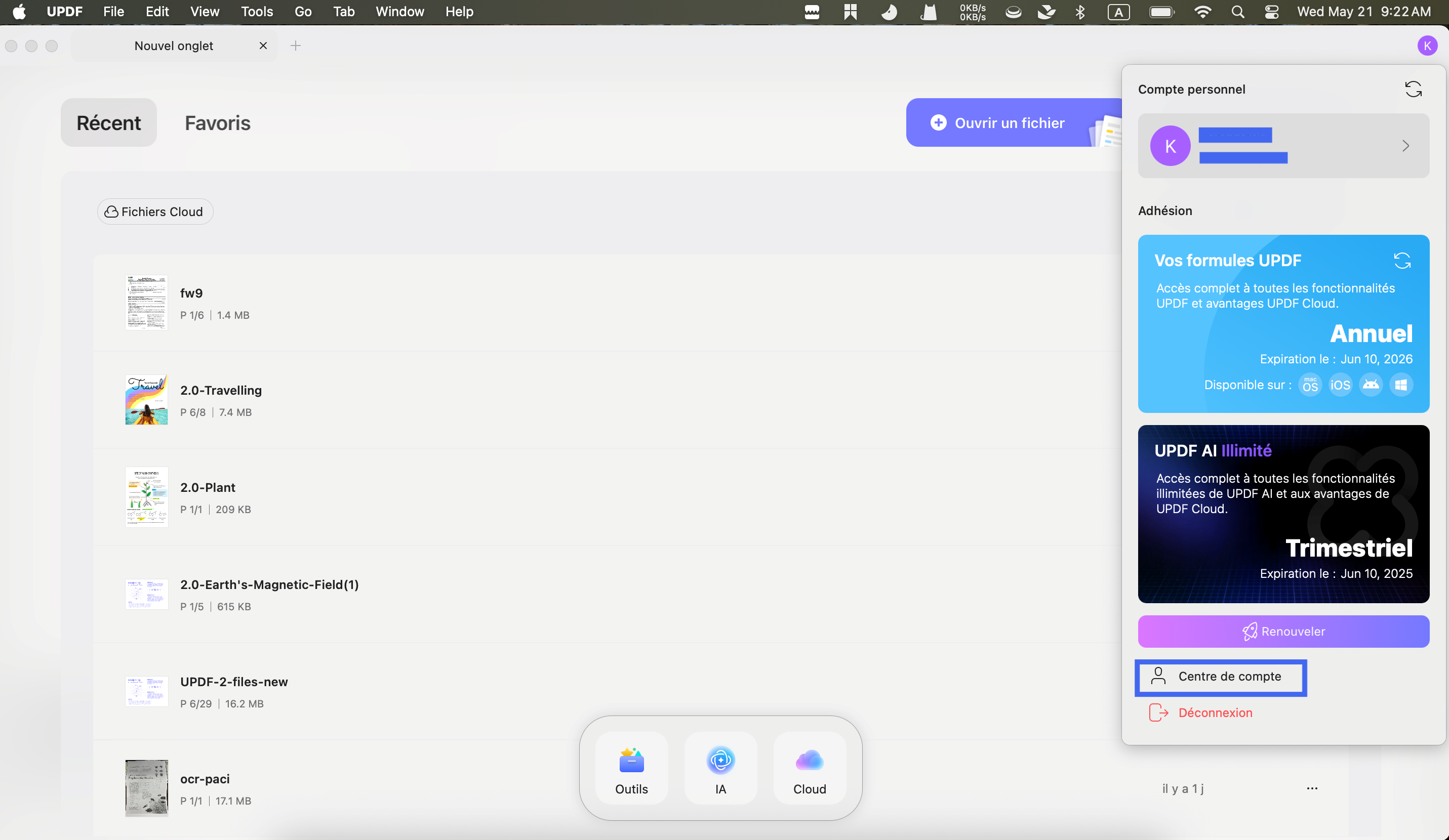Viewport: 1449px width, 840px height.
Task: Click the 2.0-Plant file name
Action: coord(208,487)
